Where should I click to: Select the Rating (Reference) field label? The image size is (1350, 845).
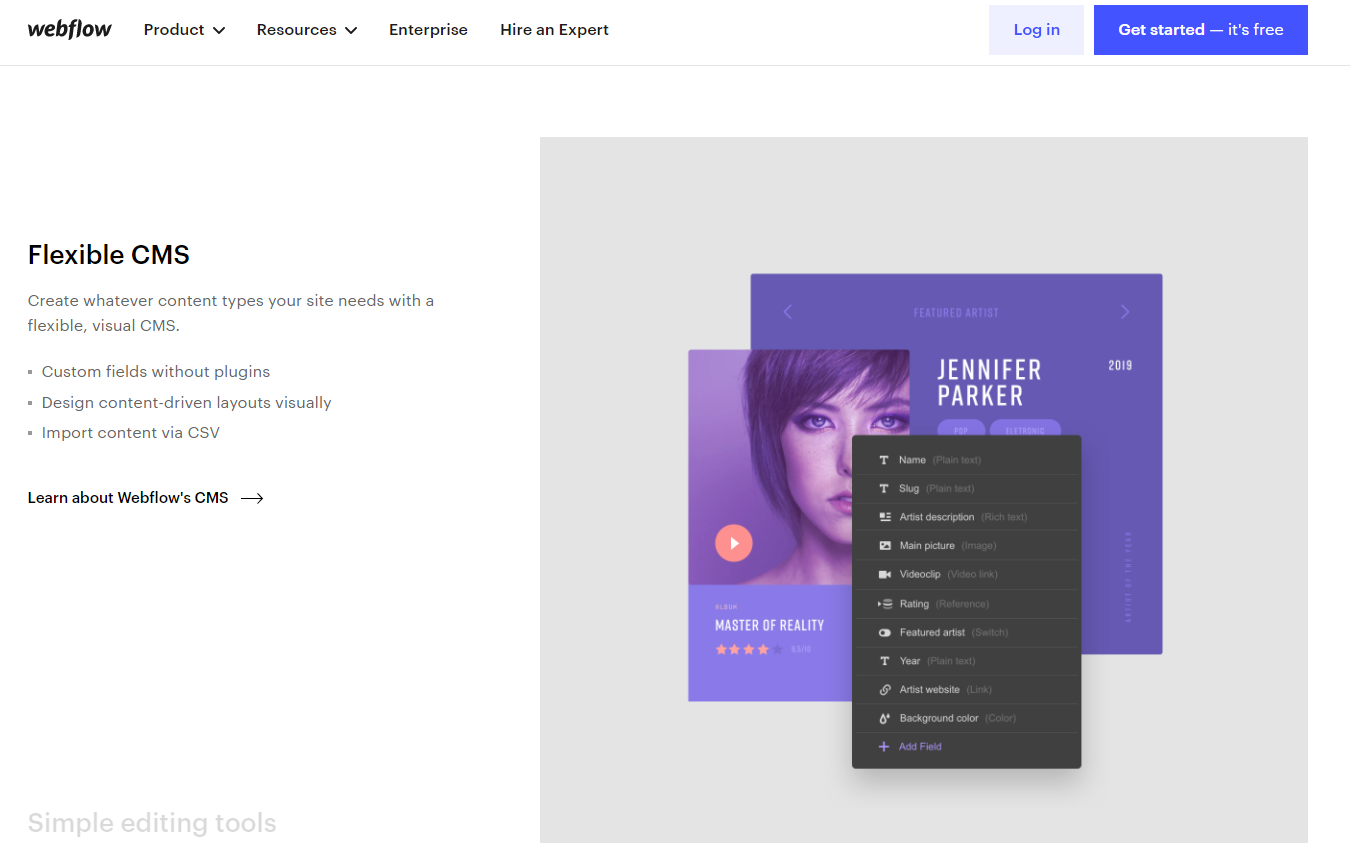(x=944, y=604)
